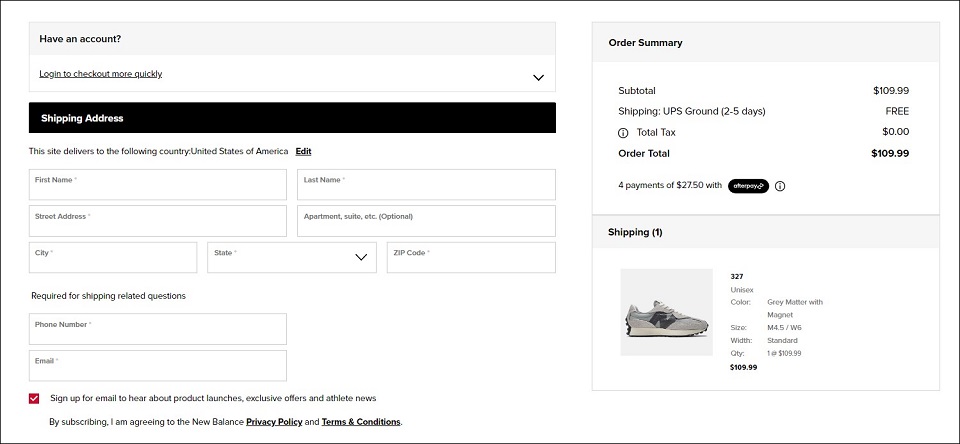Focus the Last Name field
Screen dimensions: 960x444
tap(426, 184)
